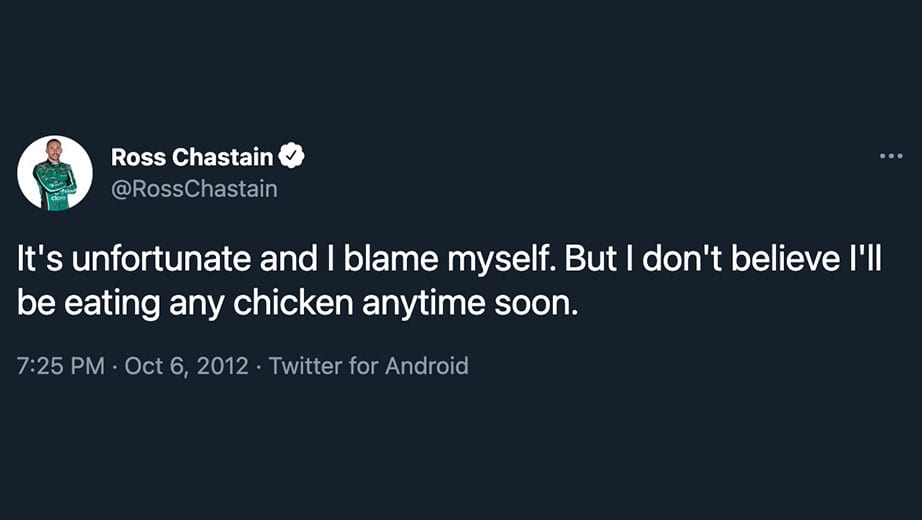Screen dimensions: 922x520
Task: Click the blue verified checkmark badge
Action: pos(291,156)
